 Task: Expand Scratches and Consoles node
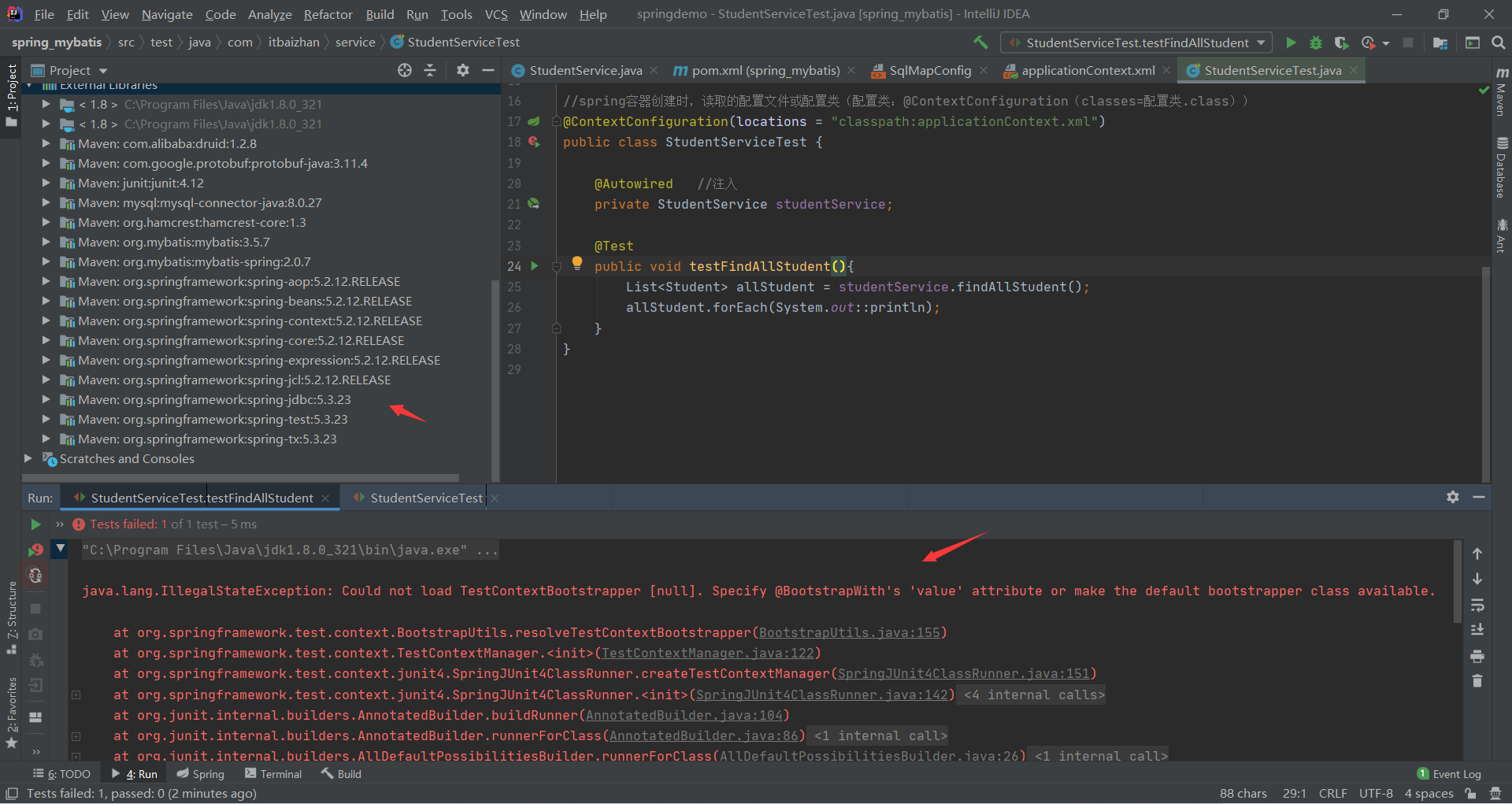point(28,458)
